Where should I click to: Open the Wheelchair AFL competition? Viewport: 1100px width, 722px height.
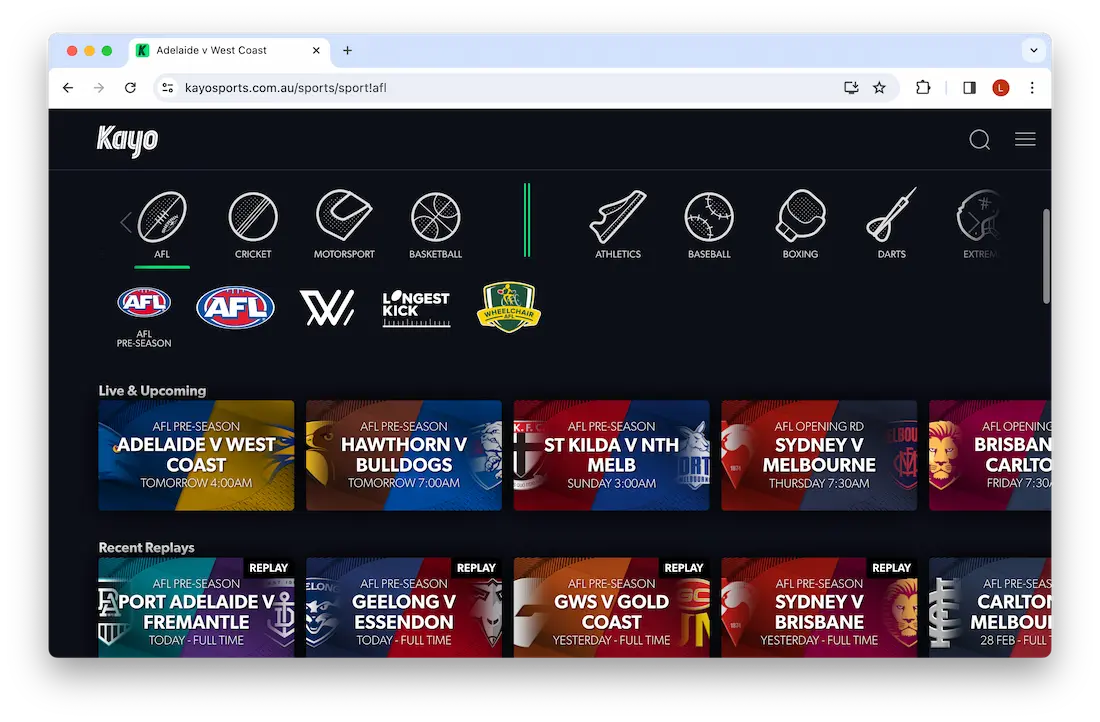pyautogui.click(x=508, y=307)
